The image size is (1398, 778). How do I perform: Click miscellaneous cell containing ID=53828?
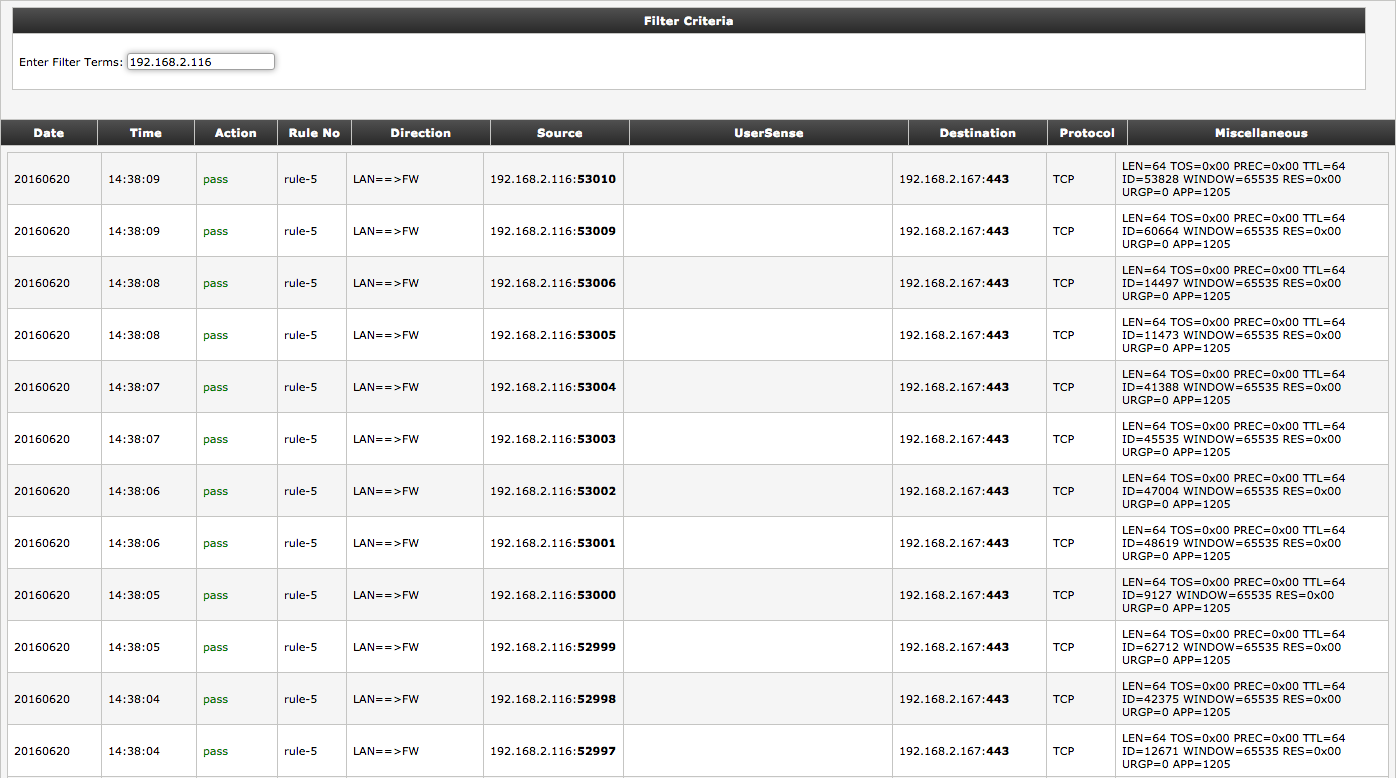[1251, 179]
